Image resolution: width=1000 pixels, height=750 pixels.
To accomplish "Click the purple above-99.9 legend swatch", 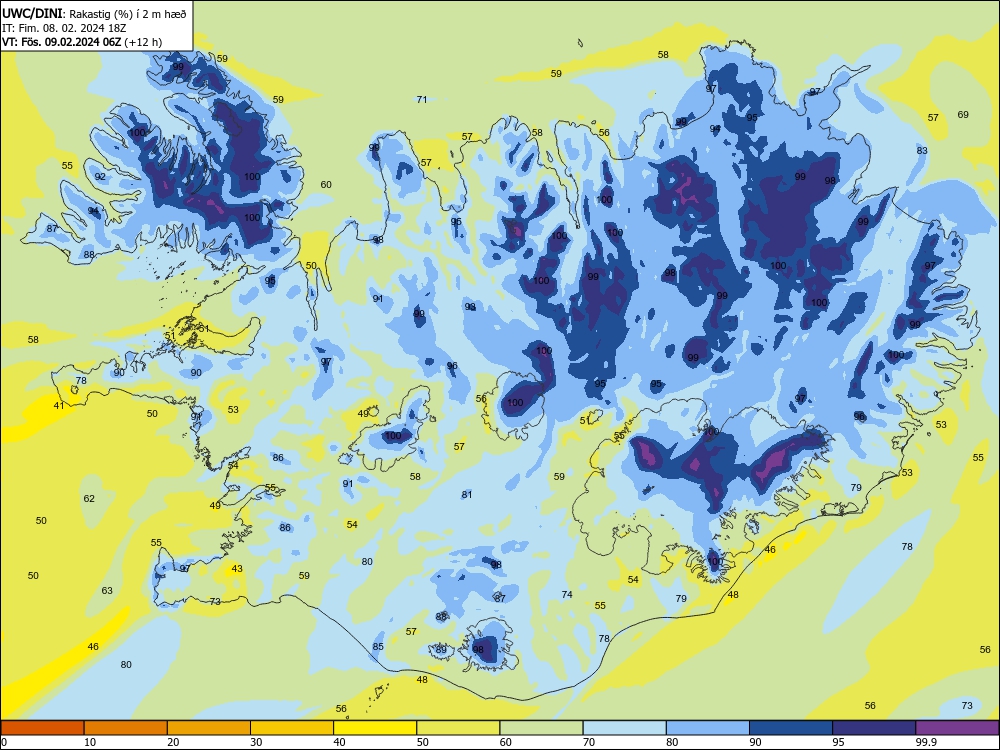I will pyautogui.click(x=957, y=728).
